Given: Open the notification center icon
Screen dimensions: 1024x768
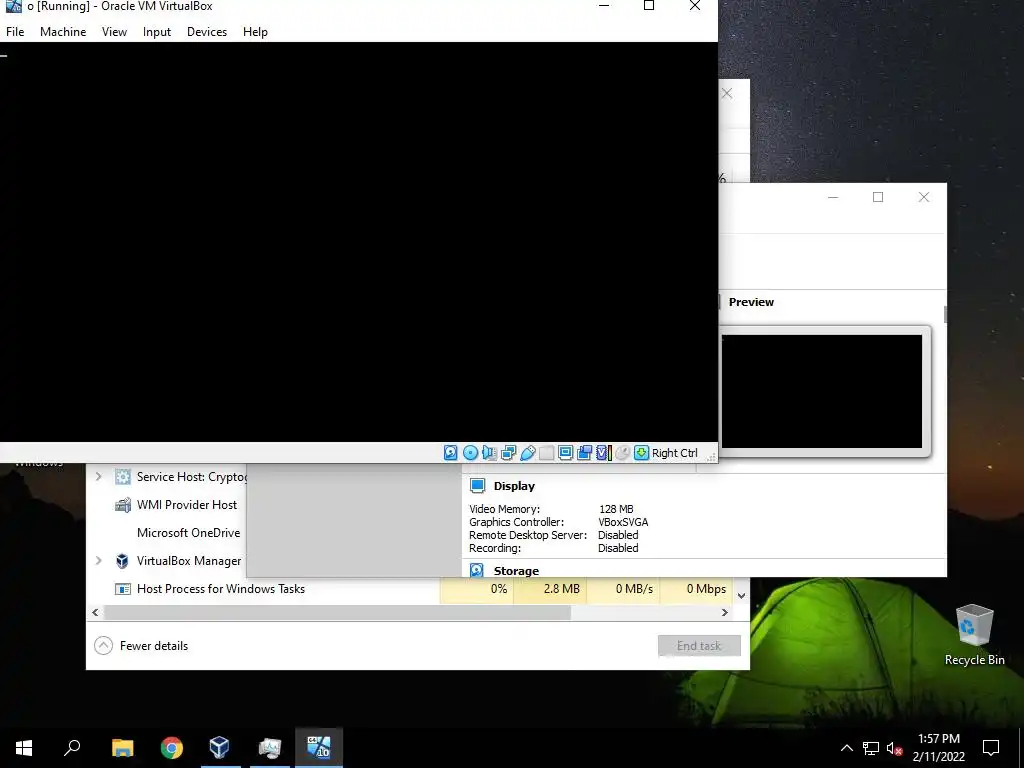Looking at the screenshot, I should tap(991, 748).
